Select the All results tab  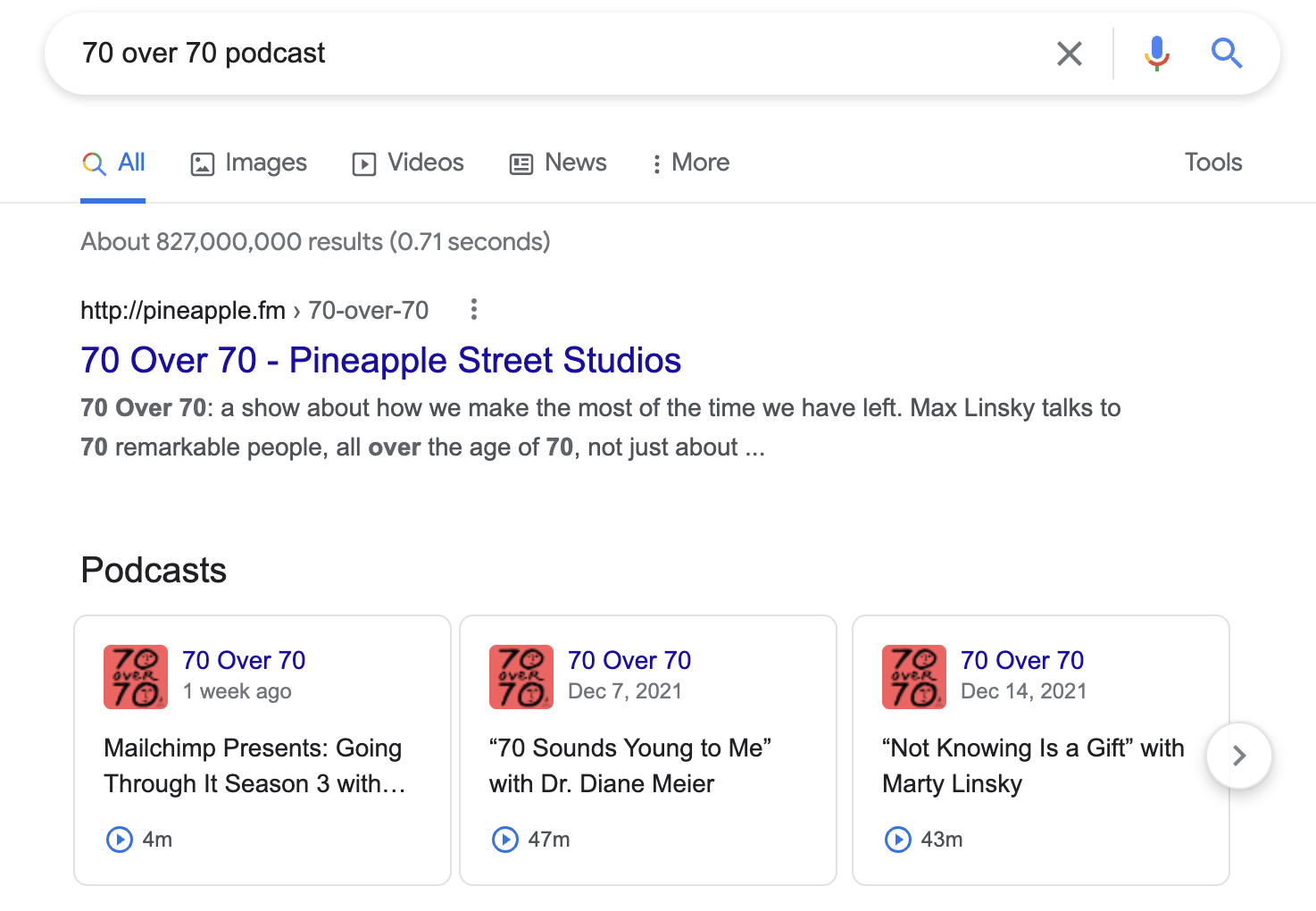pos(113,163)
